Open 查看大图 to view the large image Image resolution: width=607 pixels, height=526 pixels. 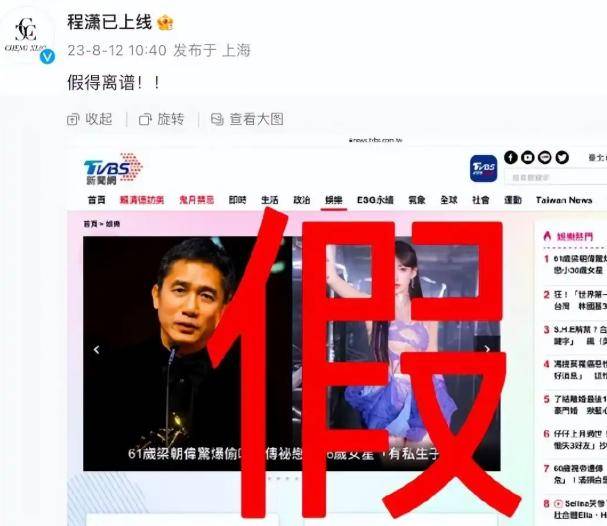click(247, 119)
